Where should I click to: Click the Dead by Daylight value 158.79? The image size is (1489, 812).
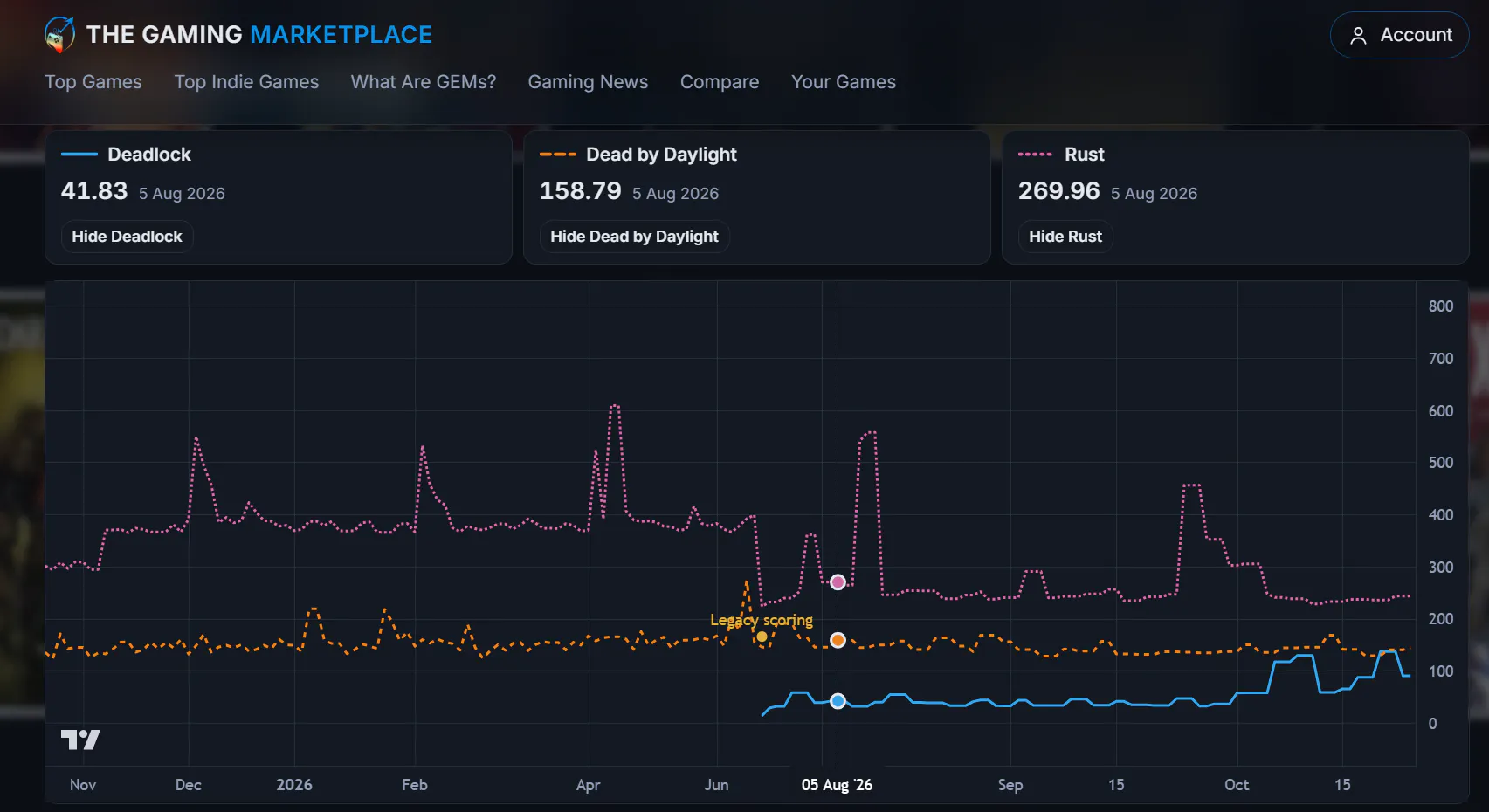click(x=581, y=191)
